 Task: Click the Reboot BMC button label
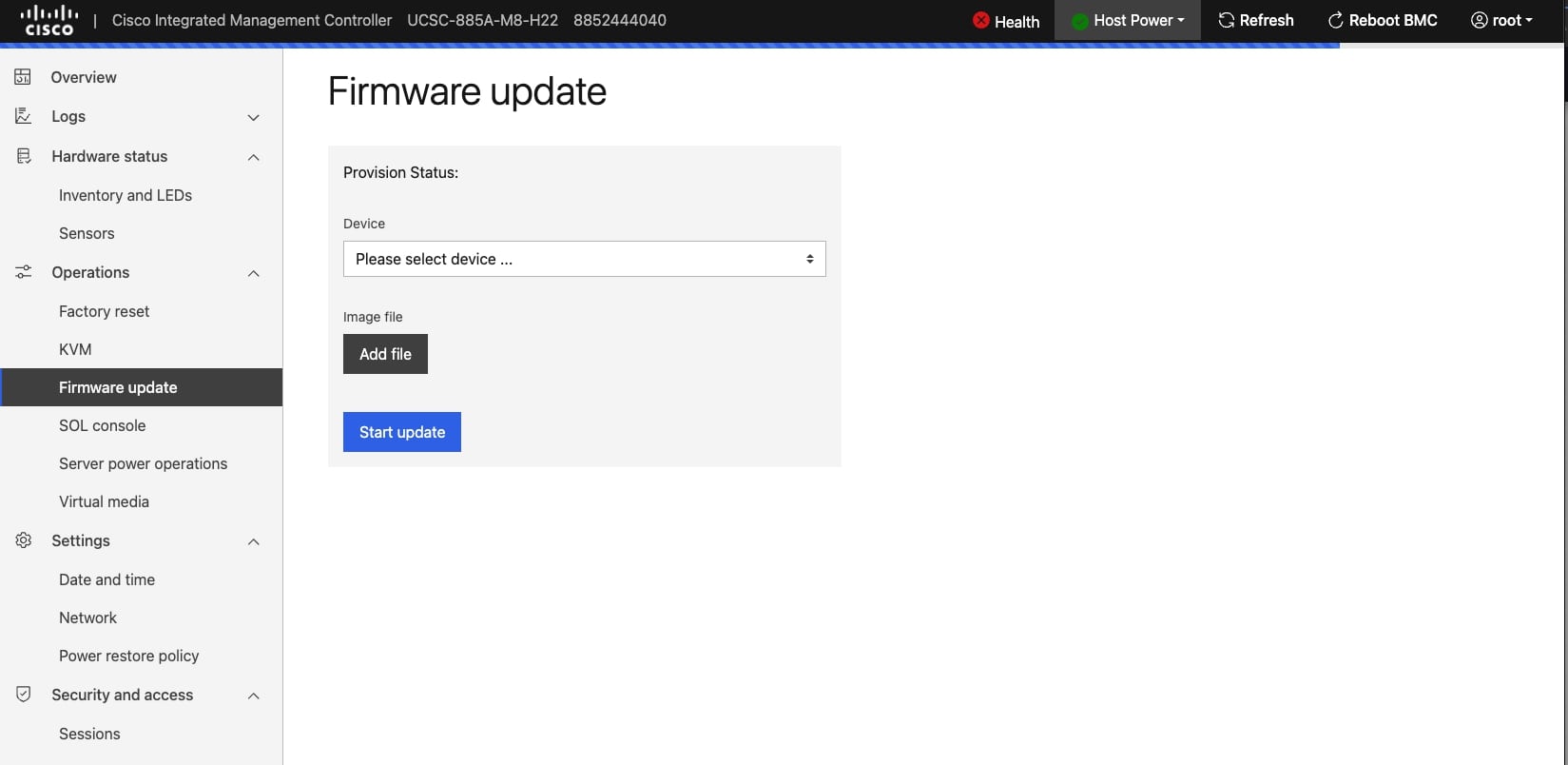tap(1393, 20)
